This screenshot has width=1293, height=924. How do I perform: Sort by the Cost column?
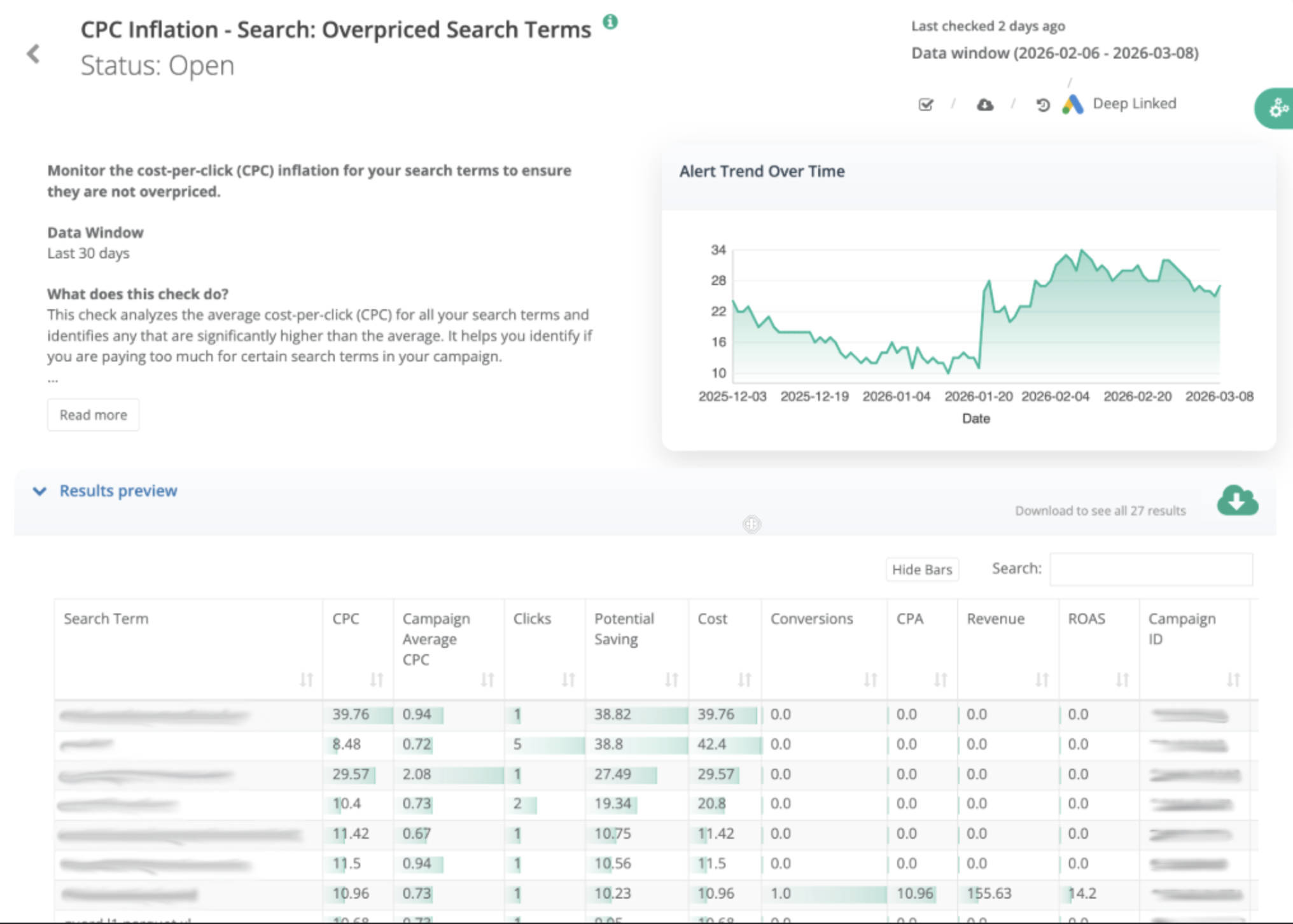744,680
